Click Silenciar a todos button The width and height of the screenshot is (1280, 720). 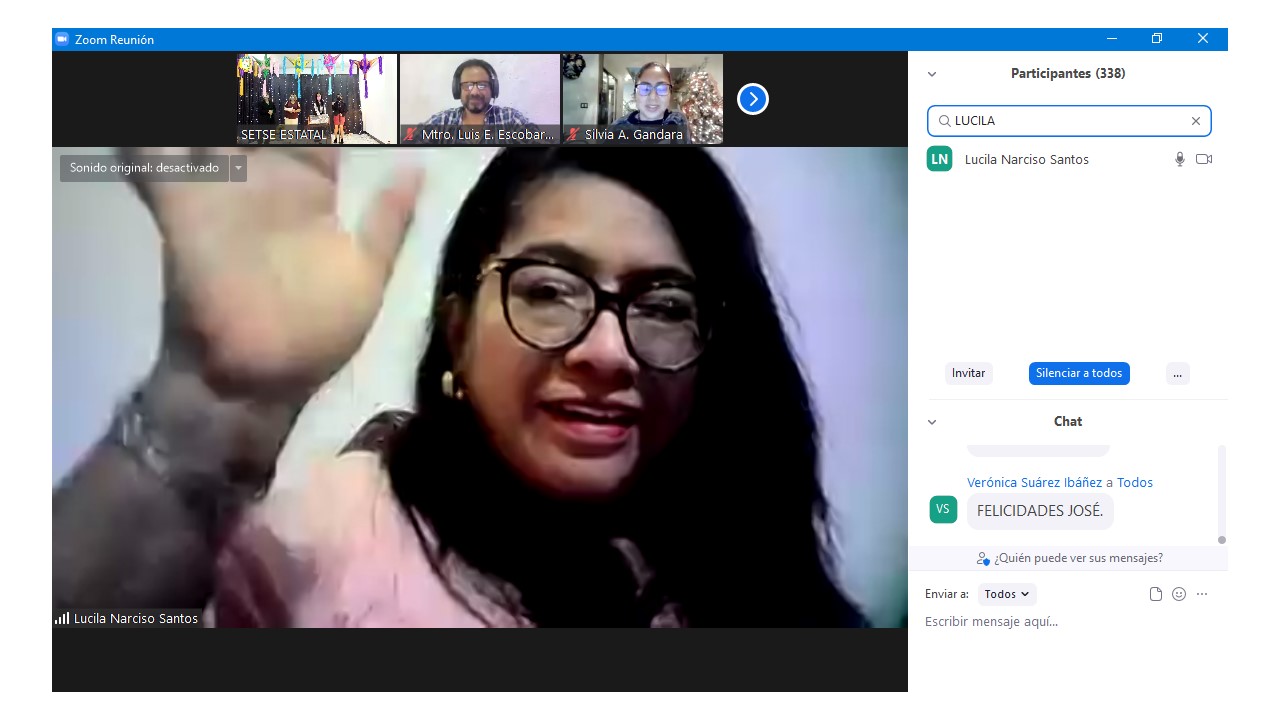coord(1079,373)
